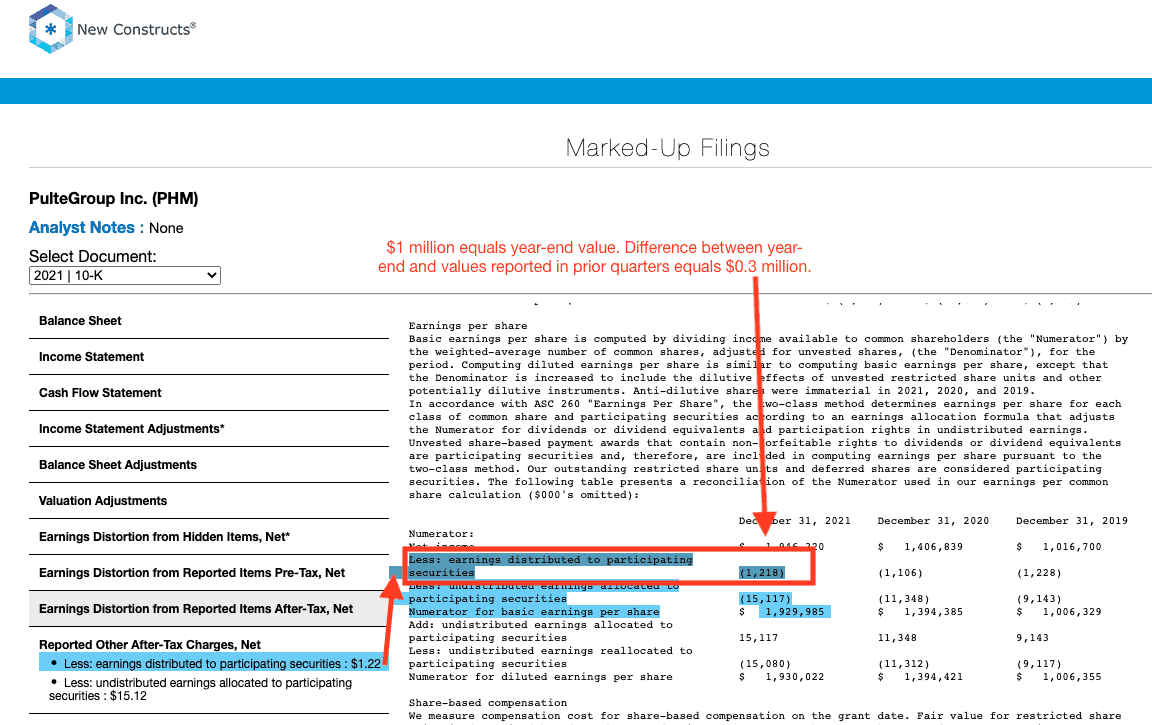Select Income Statement Adjustments
Image resolution: width=1152 pixels, height=725 pixels.
(x=209, y=429)
